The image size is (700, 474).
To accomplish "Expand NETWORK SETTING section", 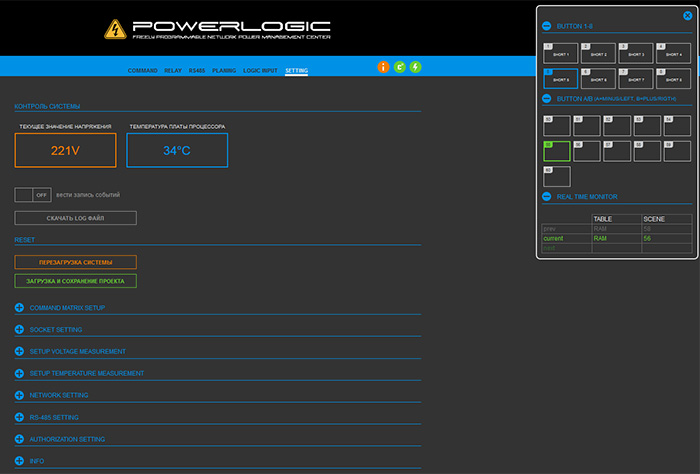I will click(19, 395).
